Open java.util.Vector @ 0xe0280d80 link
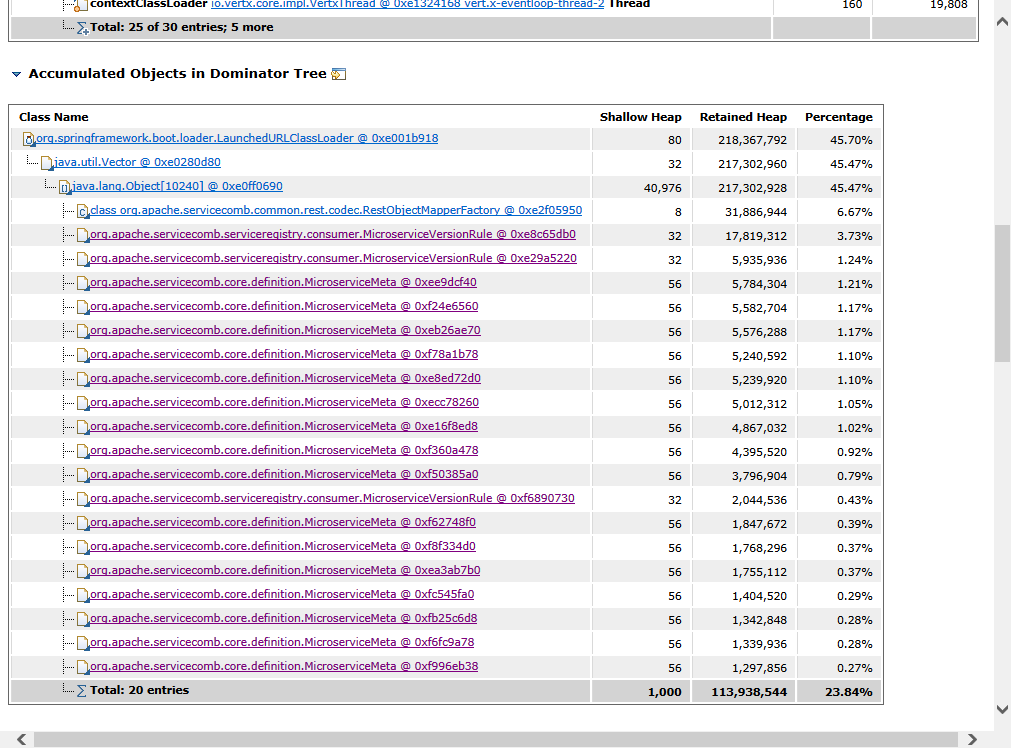Screen dimensions: 1011x748 tap(137, 162)
